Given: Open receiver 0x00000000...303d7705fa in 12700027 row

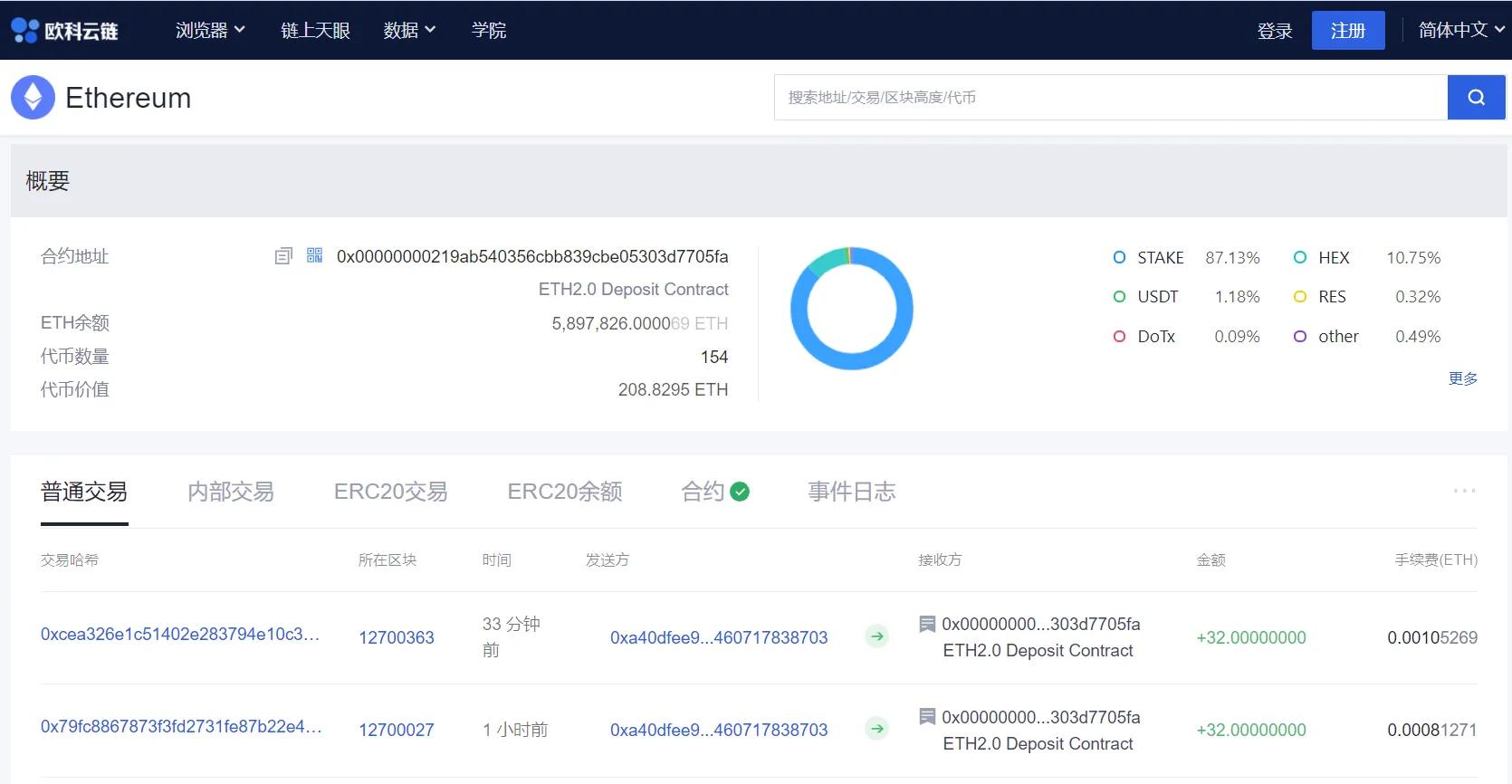Looking at the screenshot, I should point(1041,717).
